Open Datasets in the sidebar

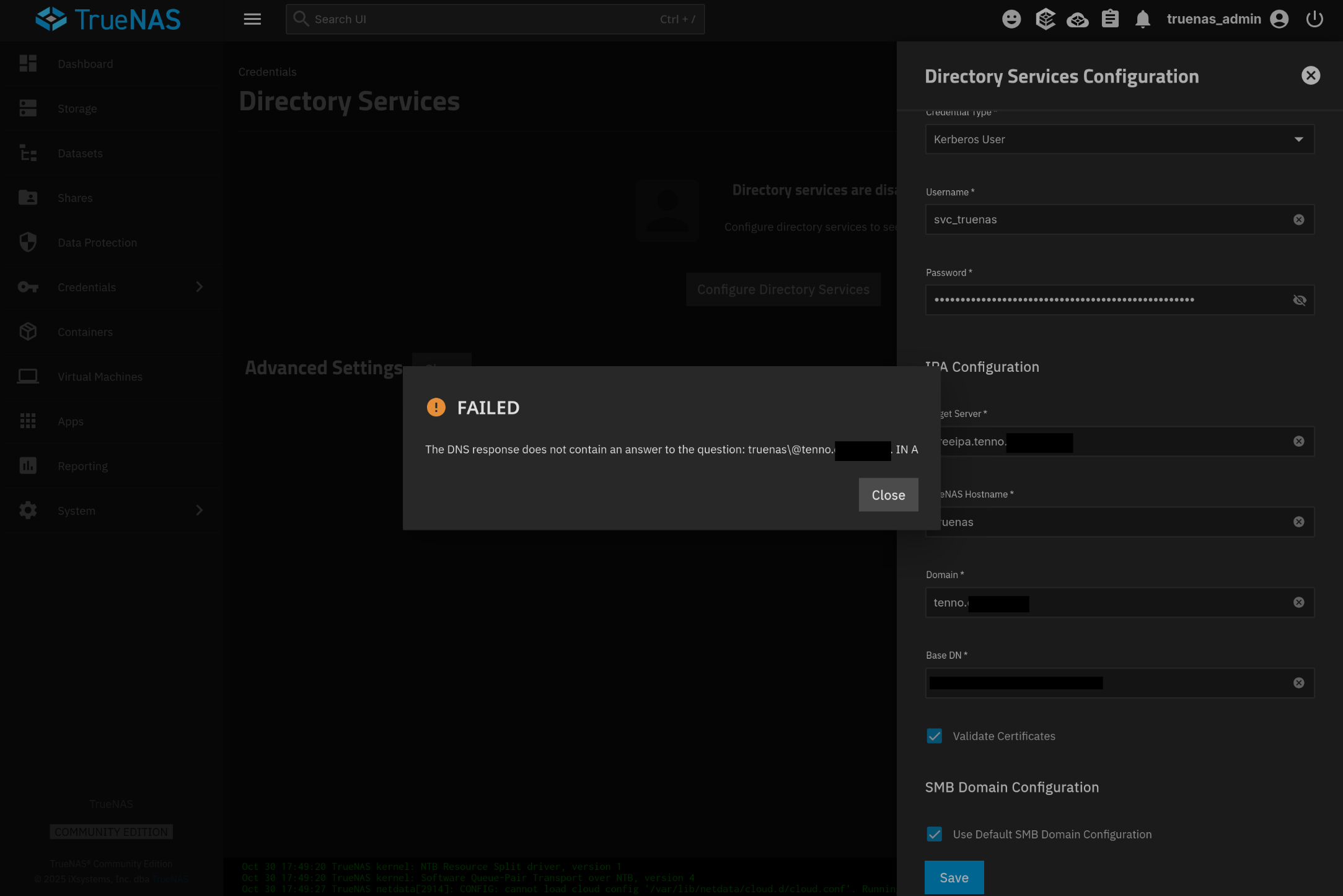pyautogui.click(x=80, y=154)
